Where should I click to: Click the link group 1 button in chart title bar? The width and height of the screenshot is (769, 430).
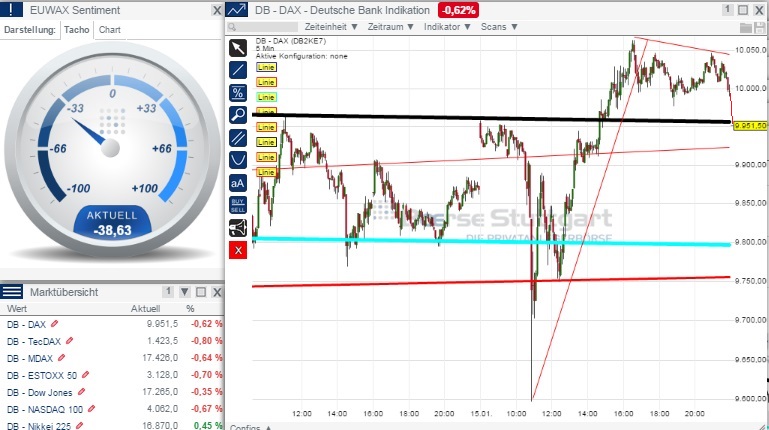pos(728,10)
